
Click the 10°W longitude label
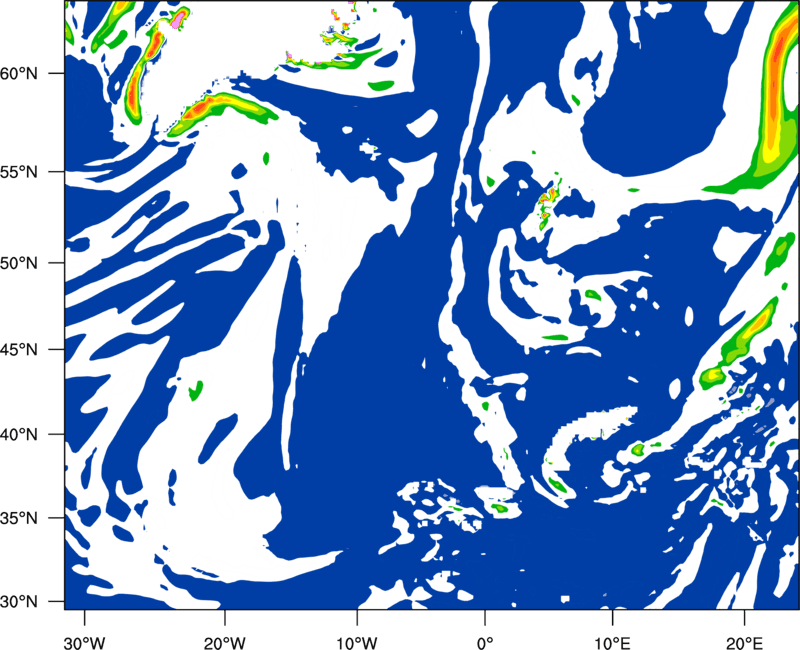(356, 643)
